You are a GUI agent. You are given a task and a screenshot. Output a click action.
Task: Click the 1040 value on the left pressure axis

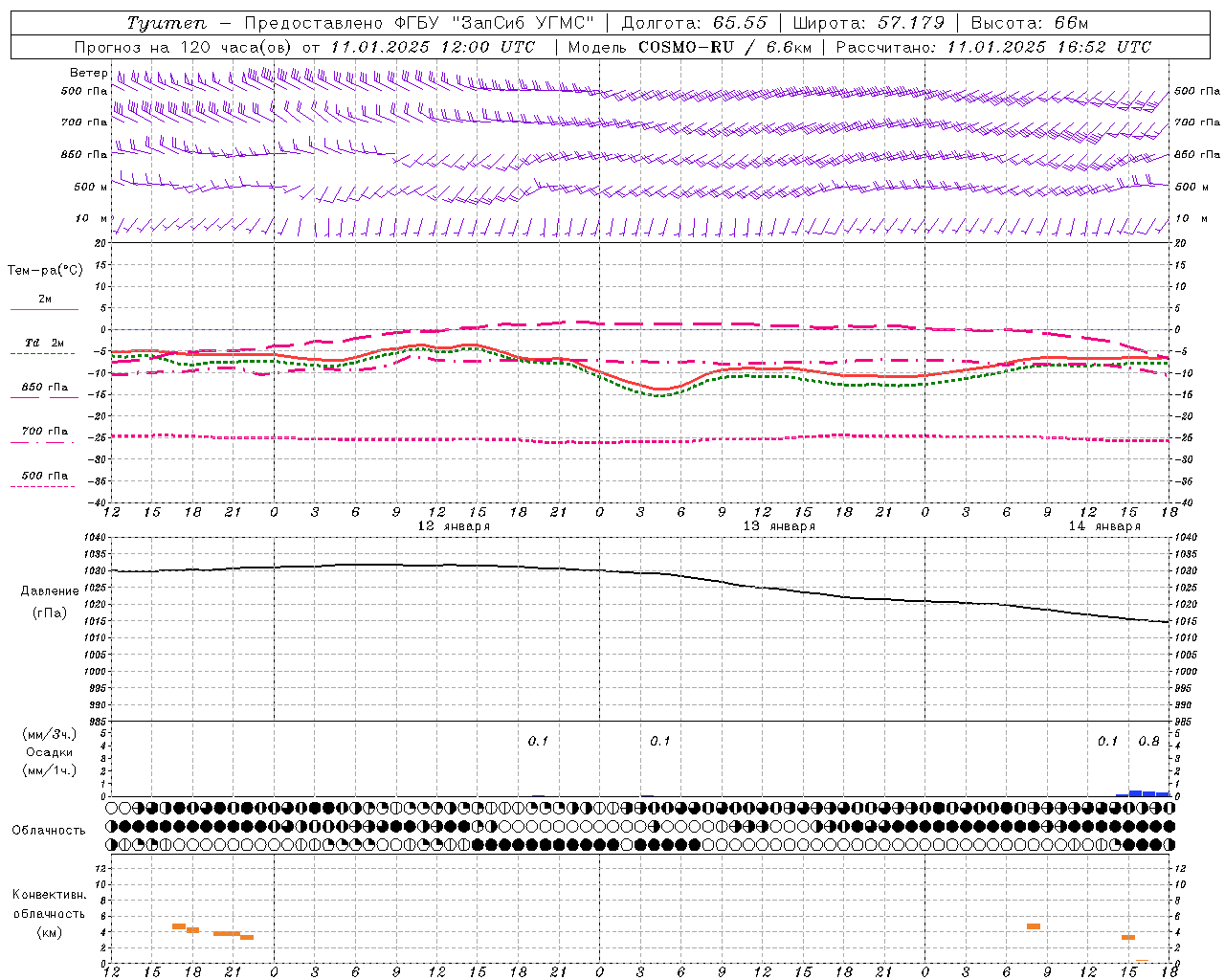point(93,538)
